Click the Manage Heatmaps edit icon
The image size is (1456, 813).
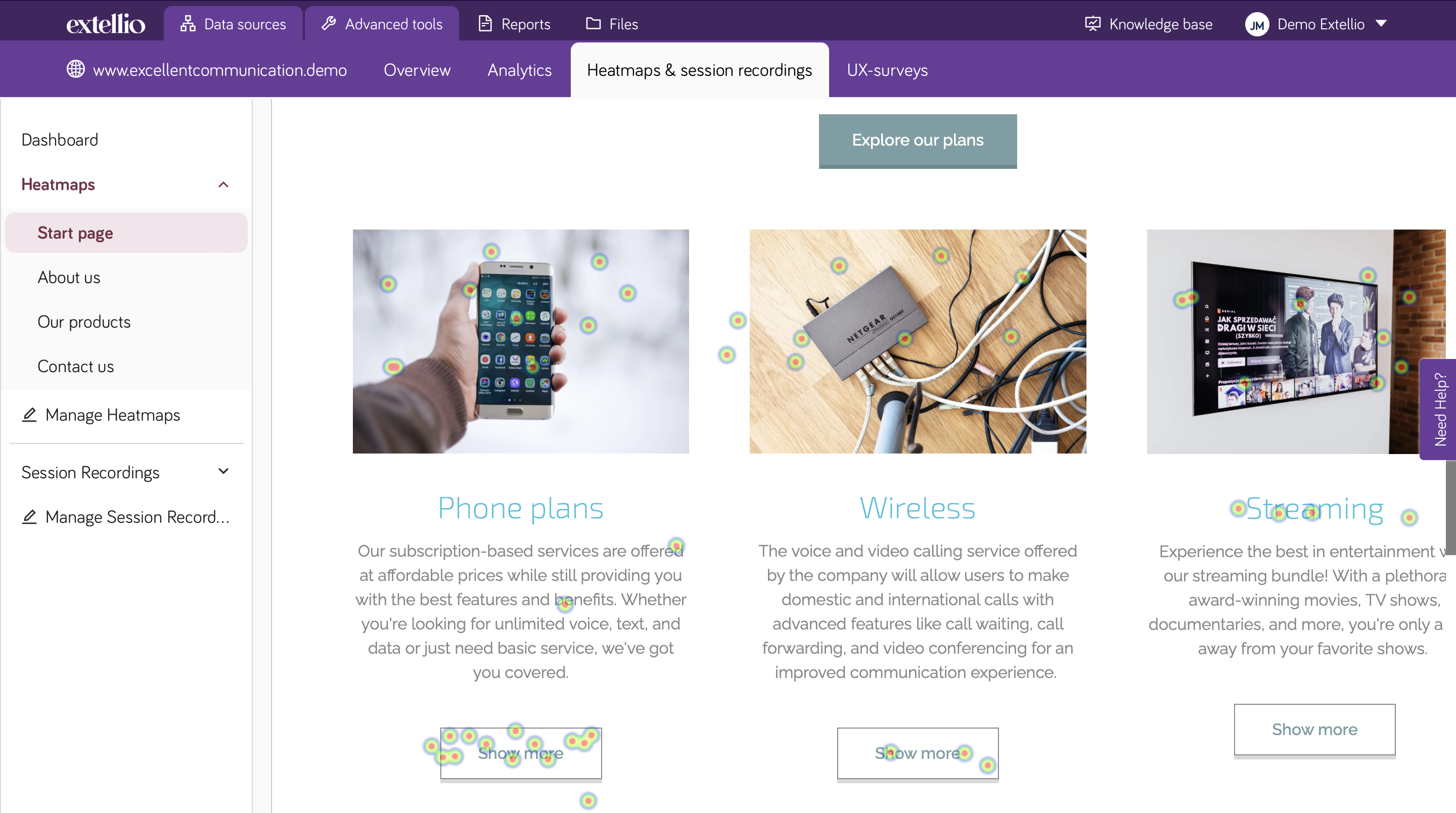coord(29,414)
